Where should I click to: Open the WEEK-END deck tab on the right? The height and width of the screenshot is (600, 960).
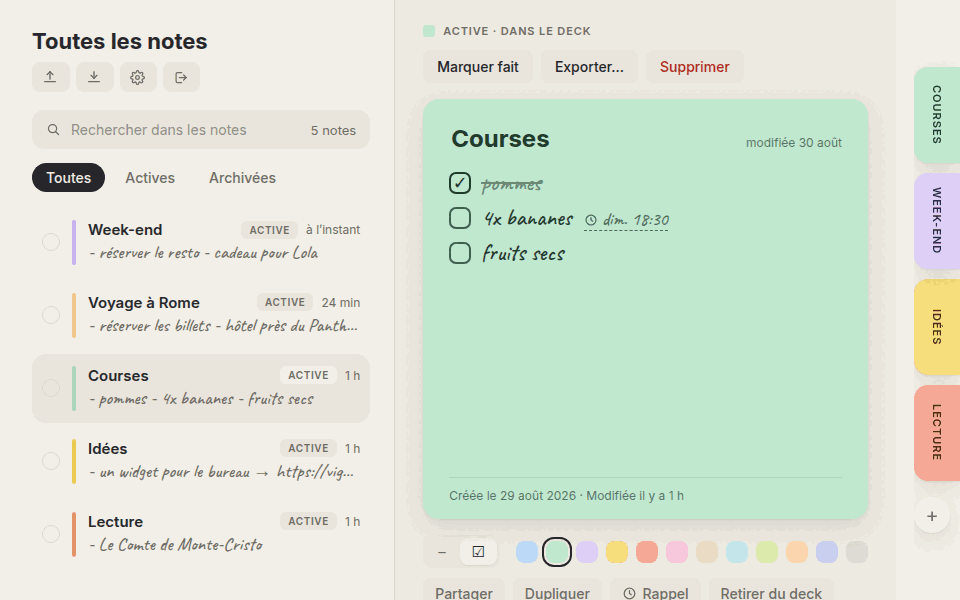click(937, 221)
